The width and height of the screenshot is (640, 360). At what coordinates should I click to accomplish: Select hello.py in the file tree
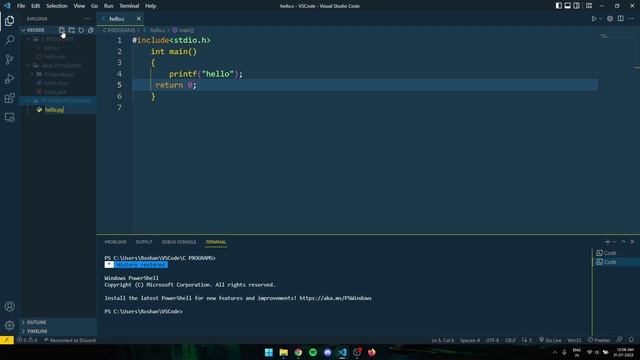58,110
